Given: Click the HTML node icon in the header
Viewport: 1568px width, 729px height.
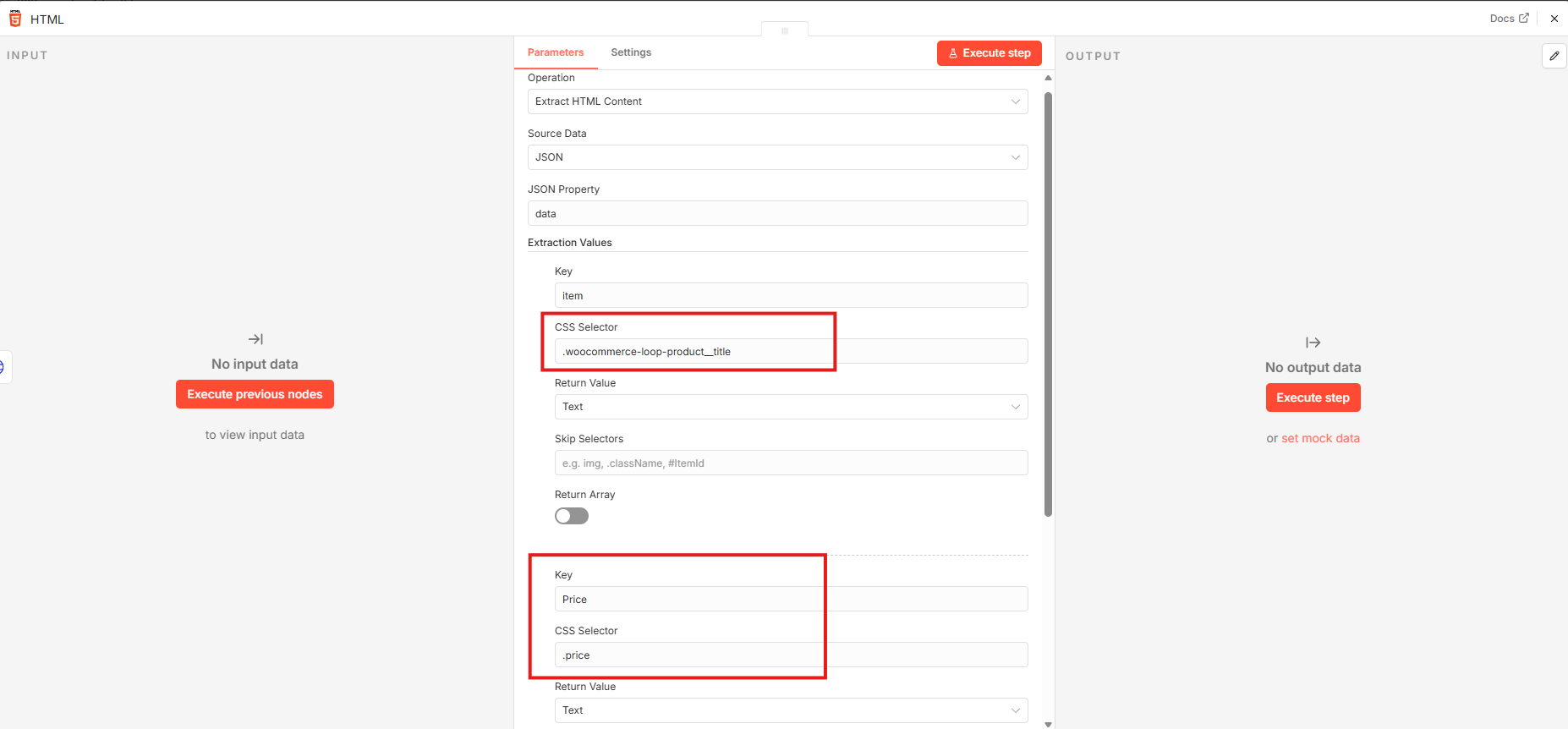Looking at the screenshot, I should [x=15, y=19].
